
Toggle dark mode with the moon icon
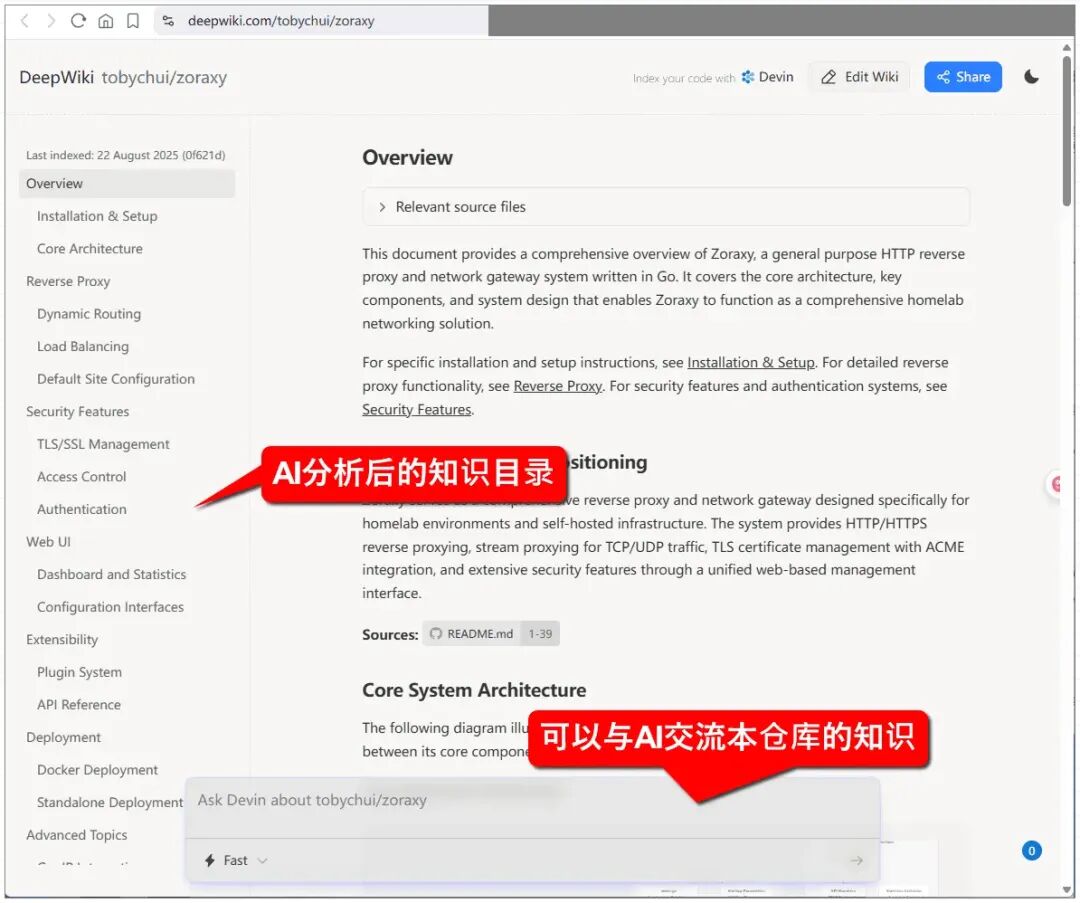coord(1031,76)
